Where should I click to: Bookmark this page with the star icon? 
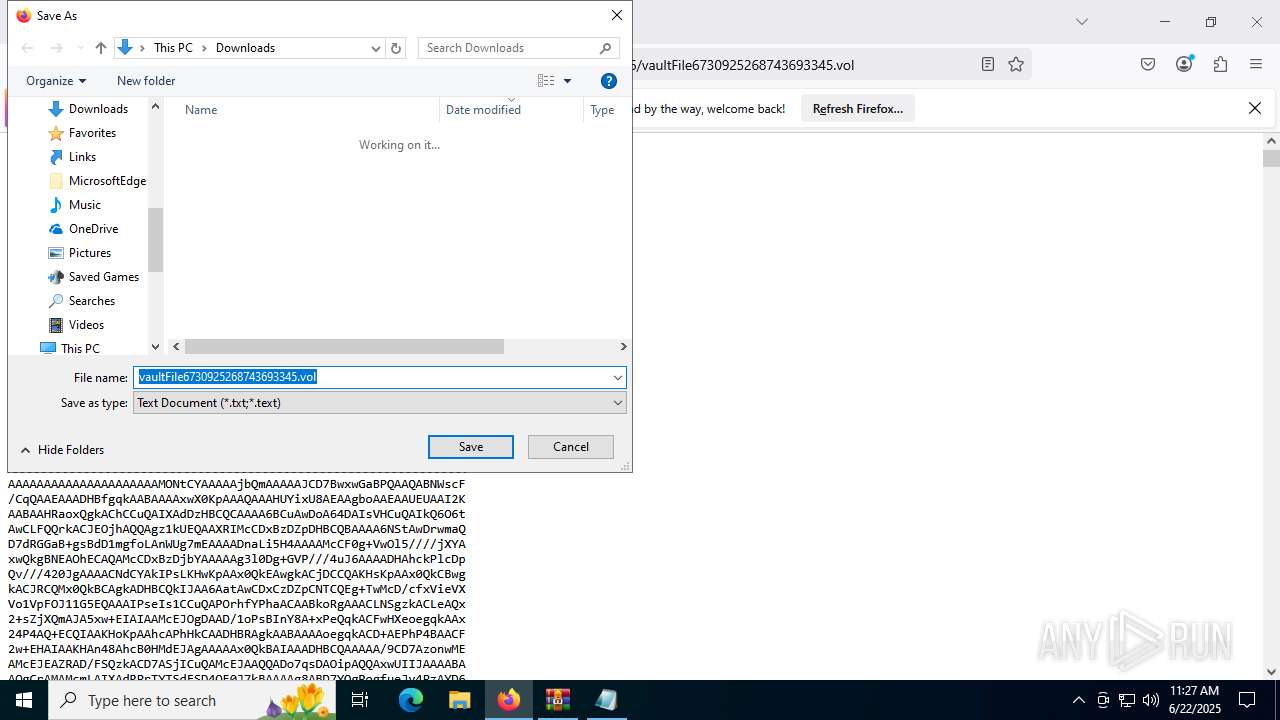point(1016,64)
